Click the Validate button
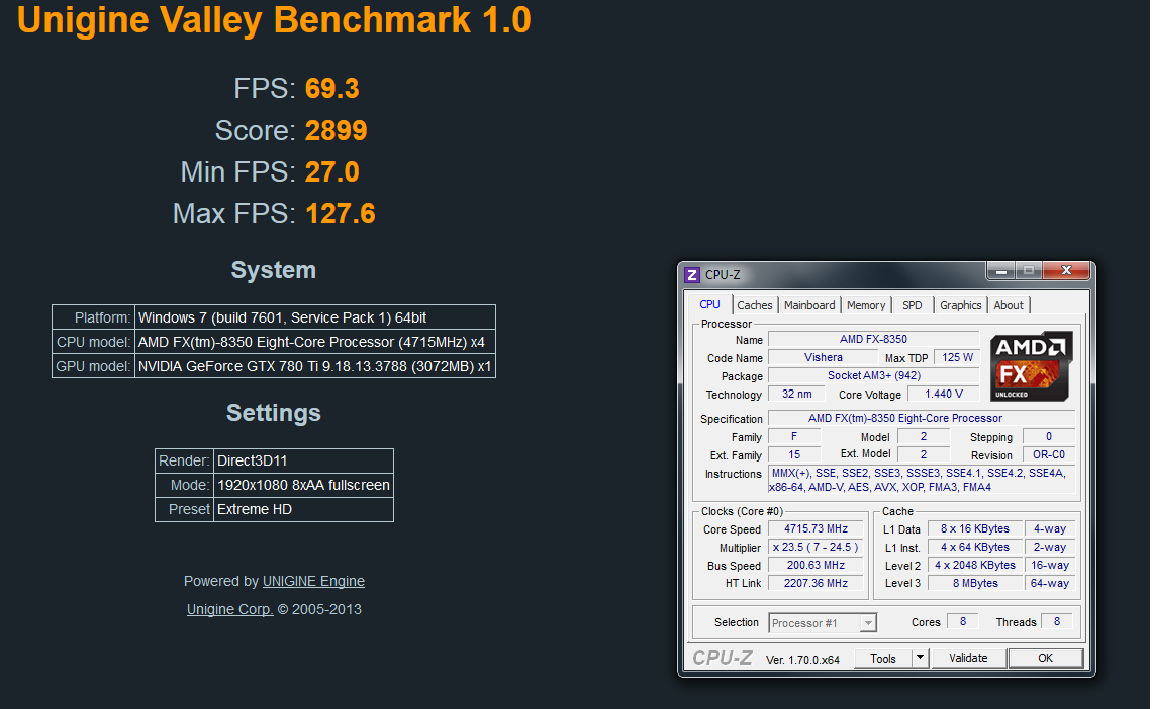 [968, 658]
